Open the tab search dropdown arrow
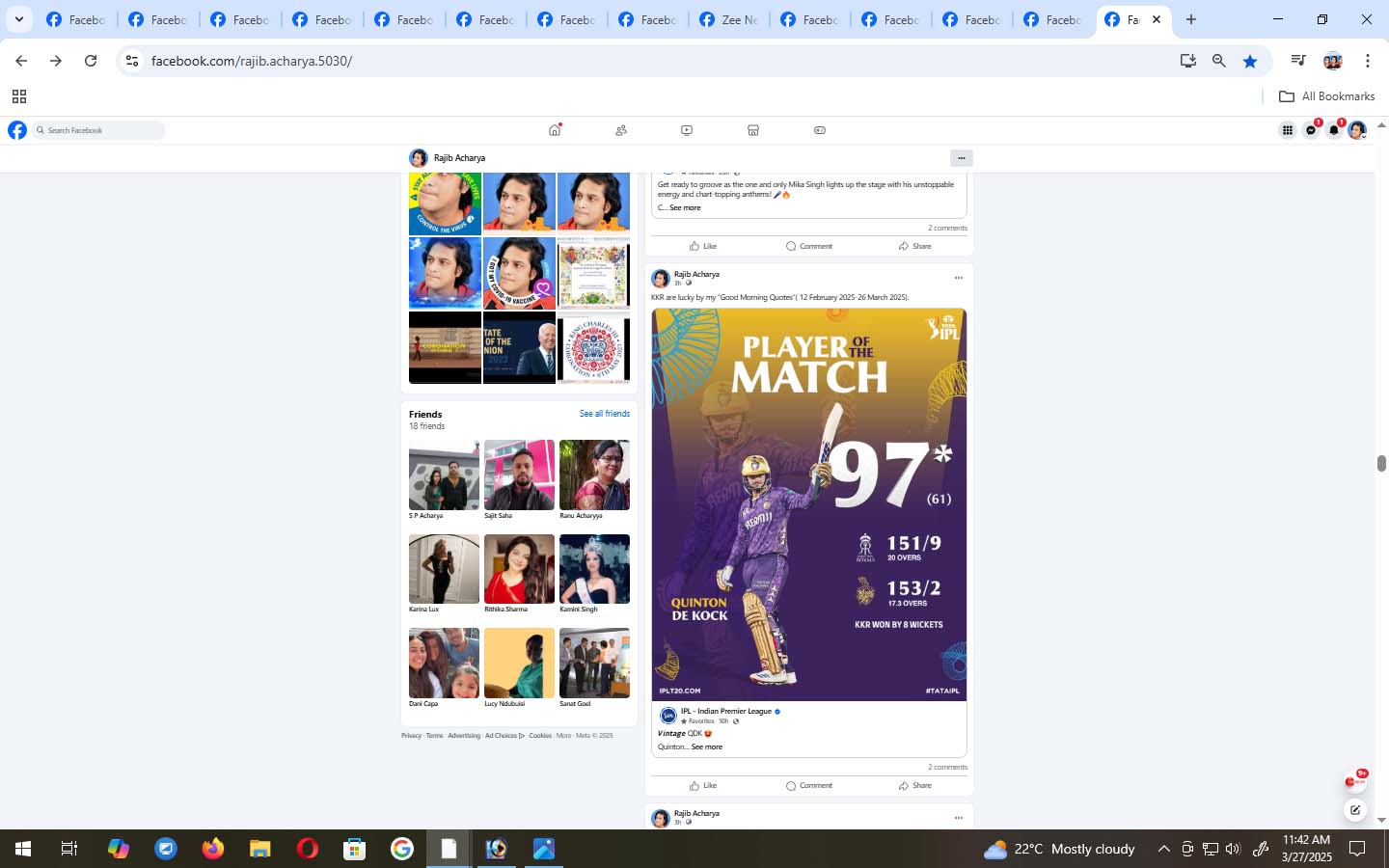This screenshot has height=868, width=1389. pos(18,19)
